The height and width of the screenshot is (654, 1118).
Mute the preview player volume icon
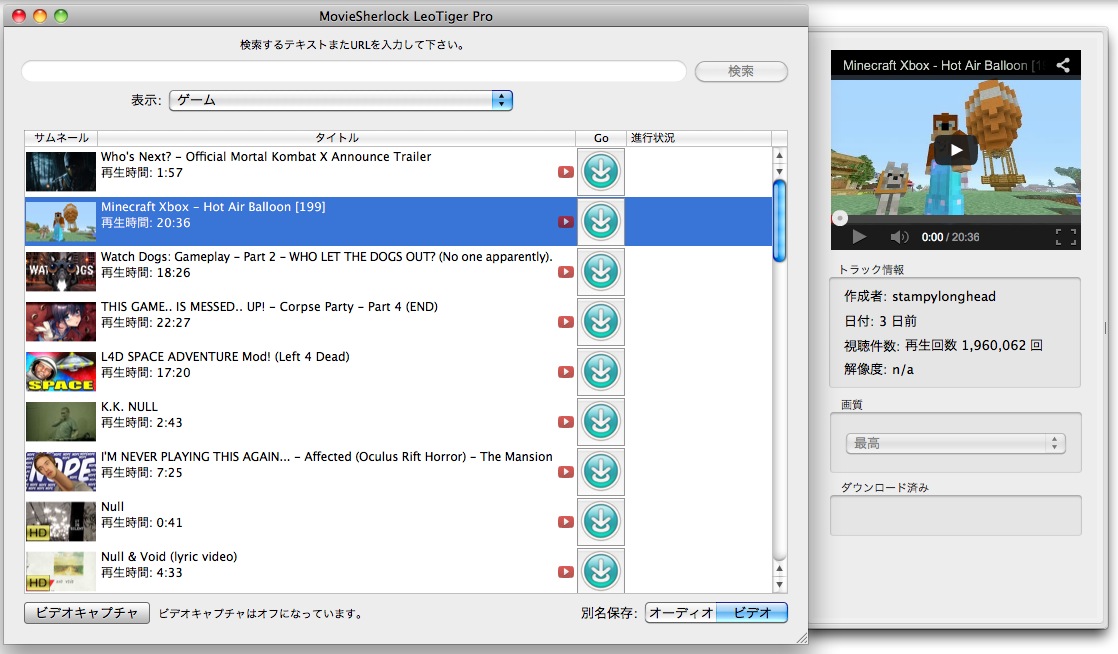tap(899, 237)
